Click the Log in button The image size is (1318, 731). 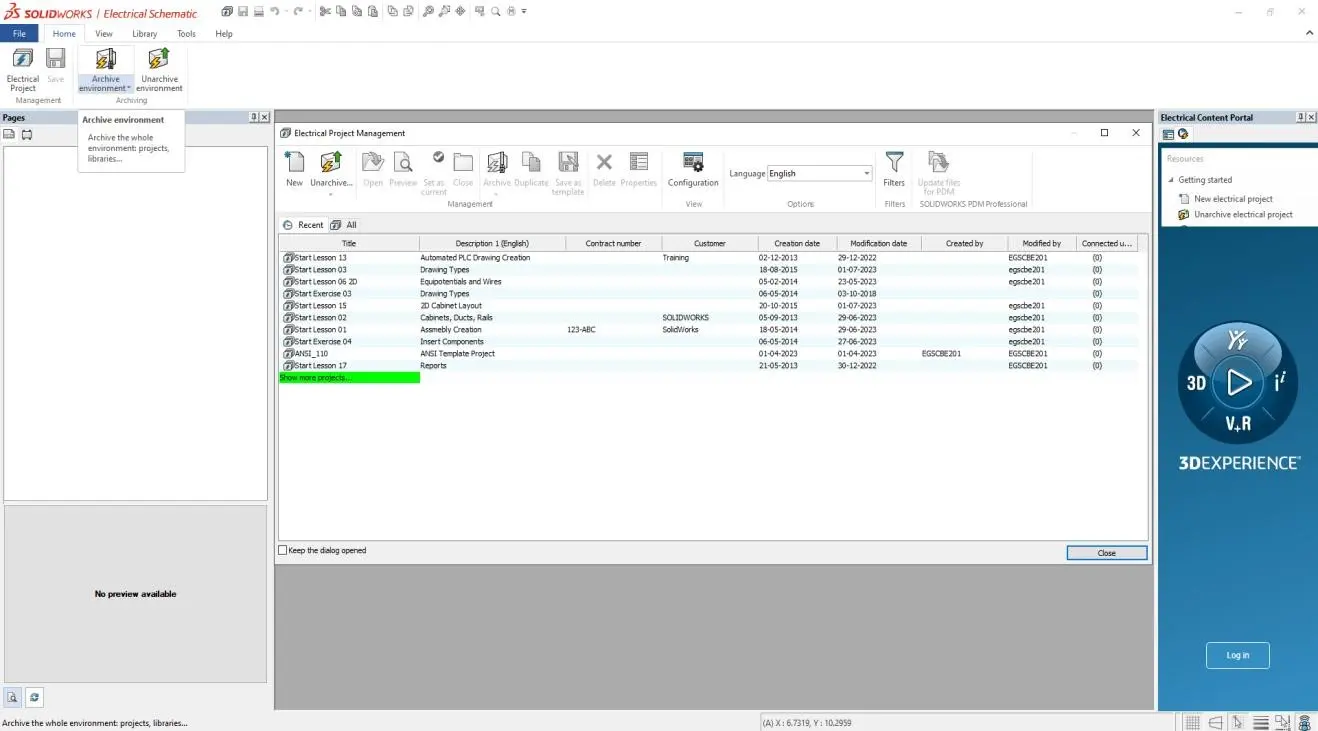(x=1237, y=655)
